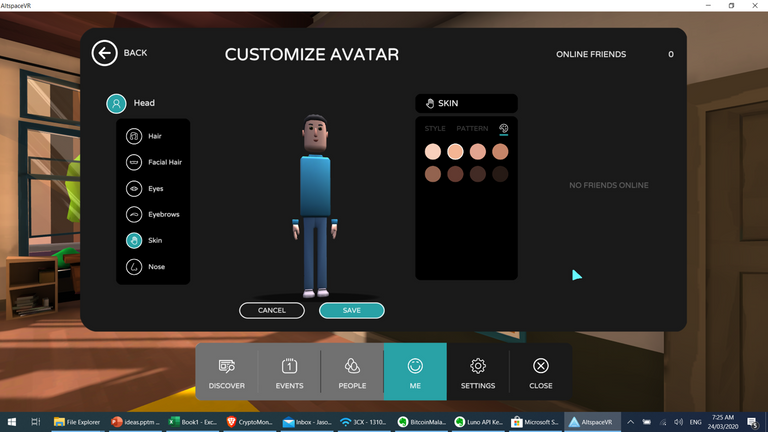Switch to the Inbox mail taskbar item

point(308,422)
